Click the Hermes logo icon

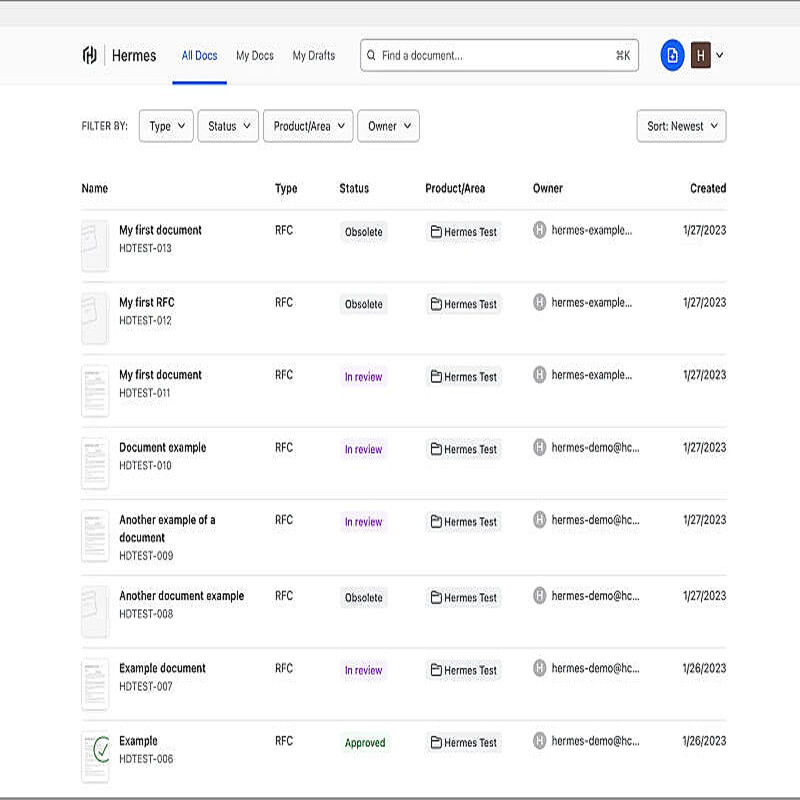(88, 55)
